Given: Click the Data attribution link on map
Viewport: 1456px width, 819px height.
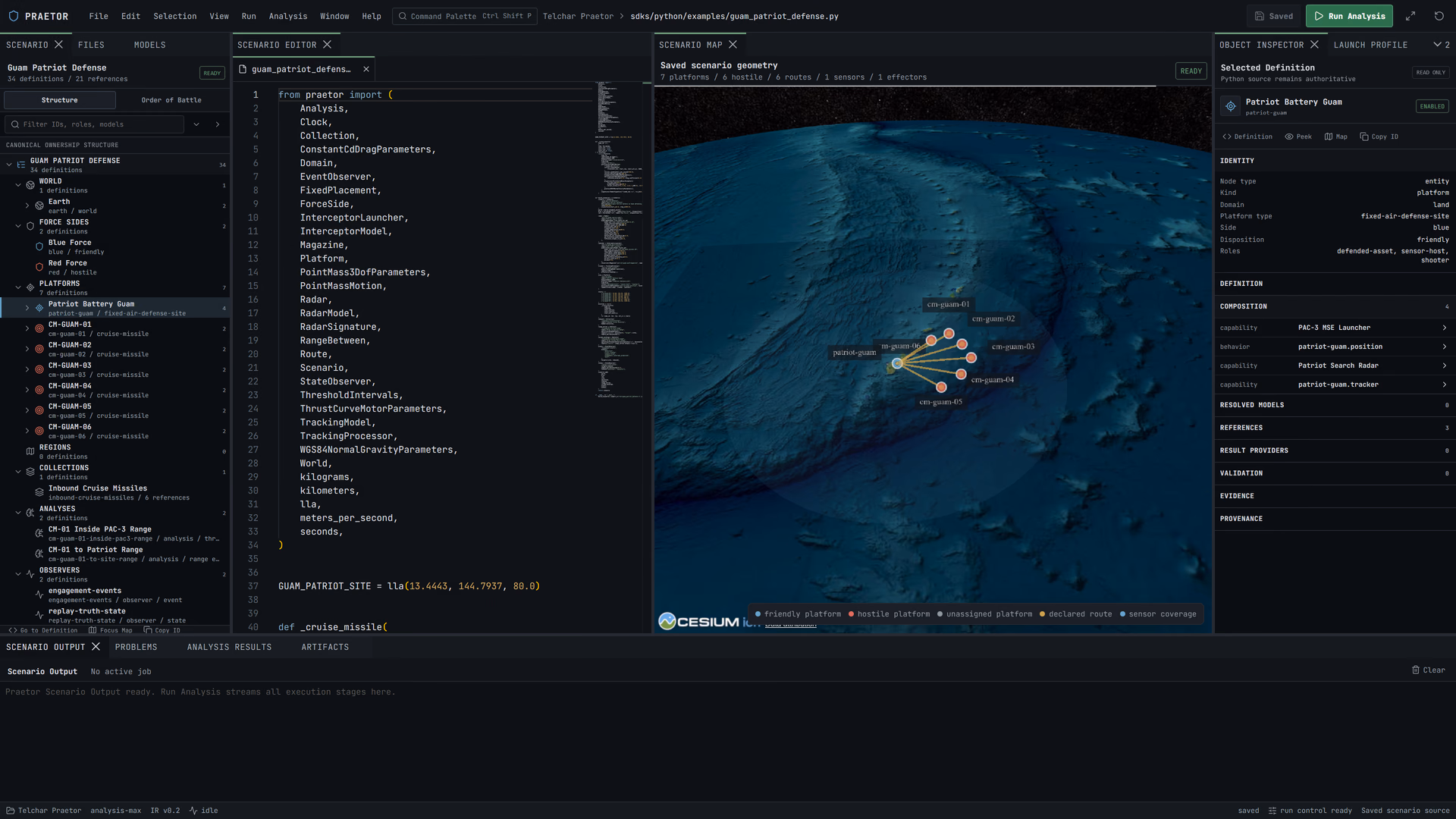Looking at the screenshot, I should pyautogui.click(x=790, y=625).
